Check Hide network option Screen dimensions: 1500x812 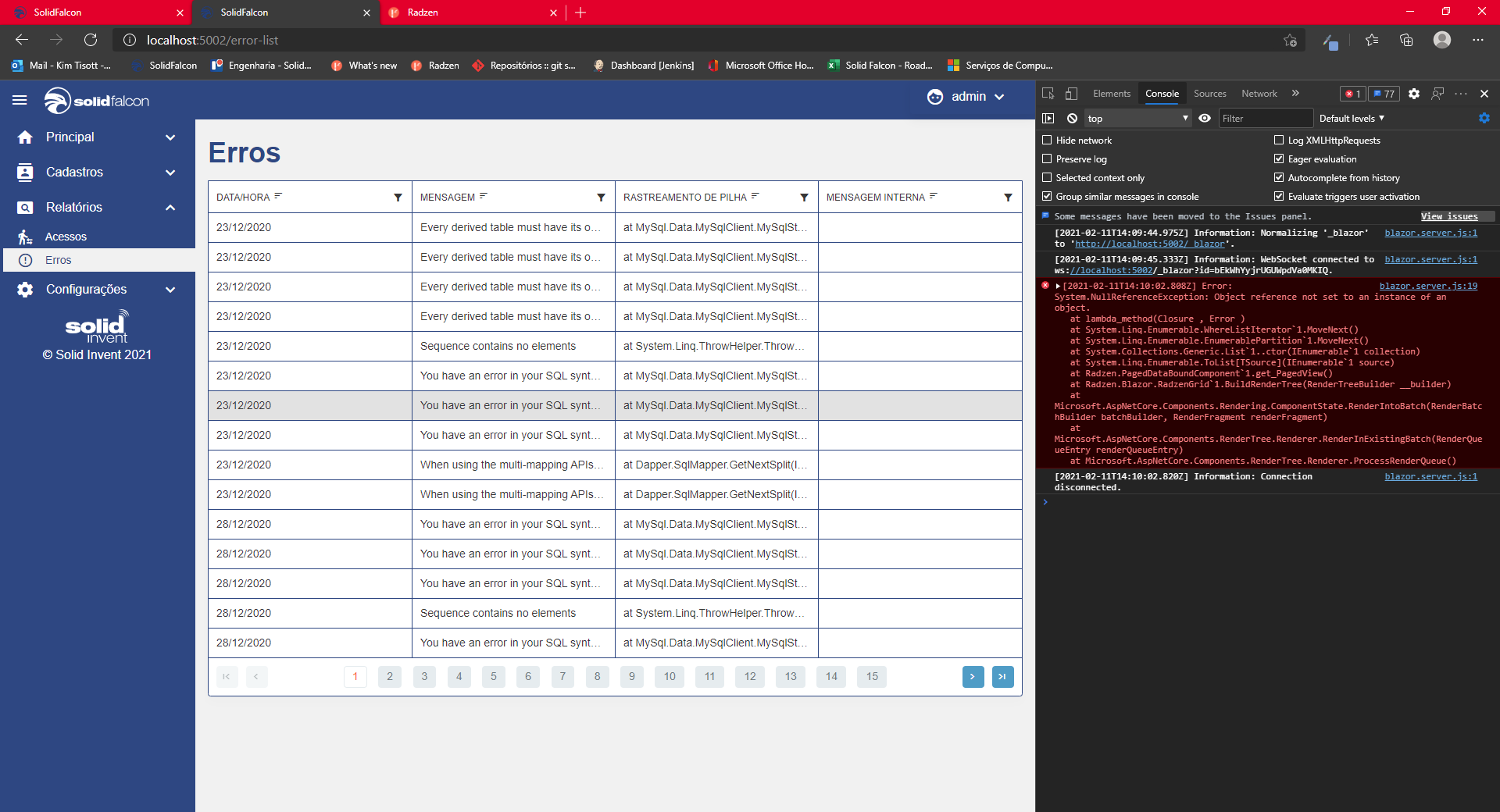click(1047, 141)
